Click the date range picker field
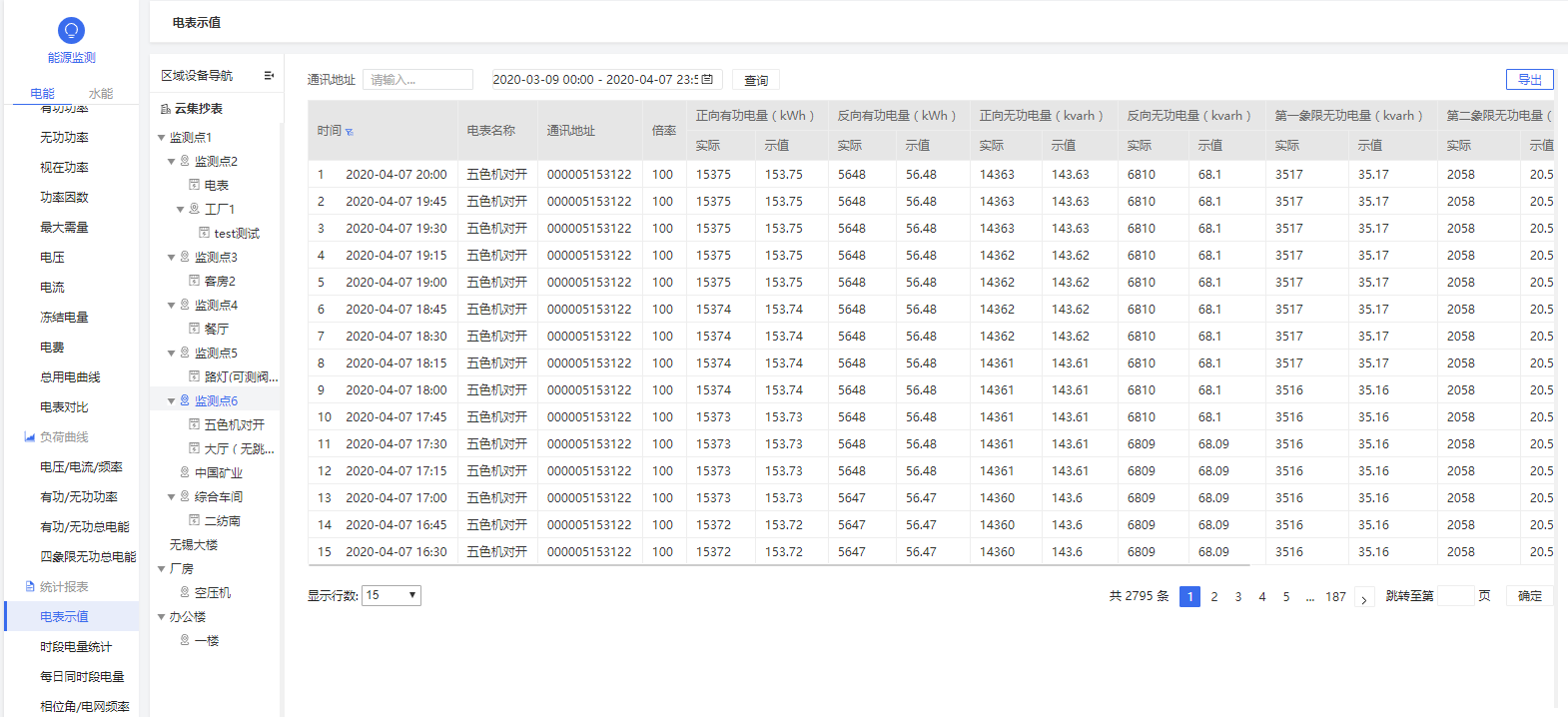Screen dimensions: 1568x717 605,80
